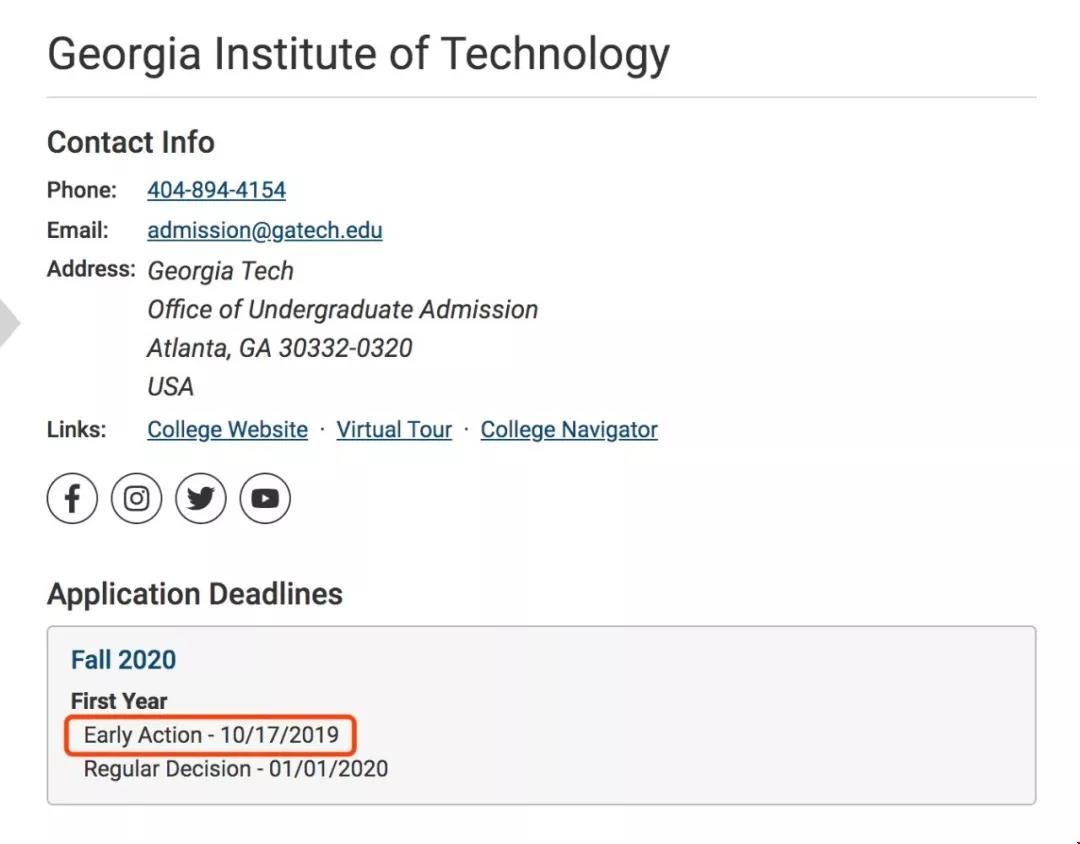Image resolution: width=1080 pixels, height=844 pixels.
Task: Click Georgia Institute of Technology title
Action: pos(358,54)
